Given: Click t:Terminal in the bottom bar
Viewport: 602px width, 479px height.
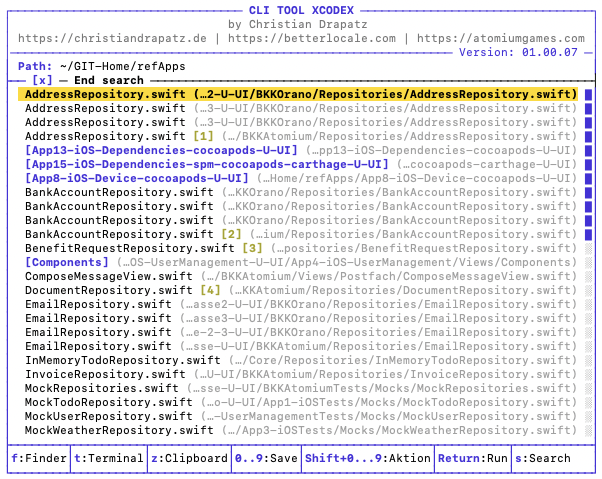Looking at the screenshot, I should [x=109, y=458].
